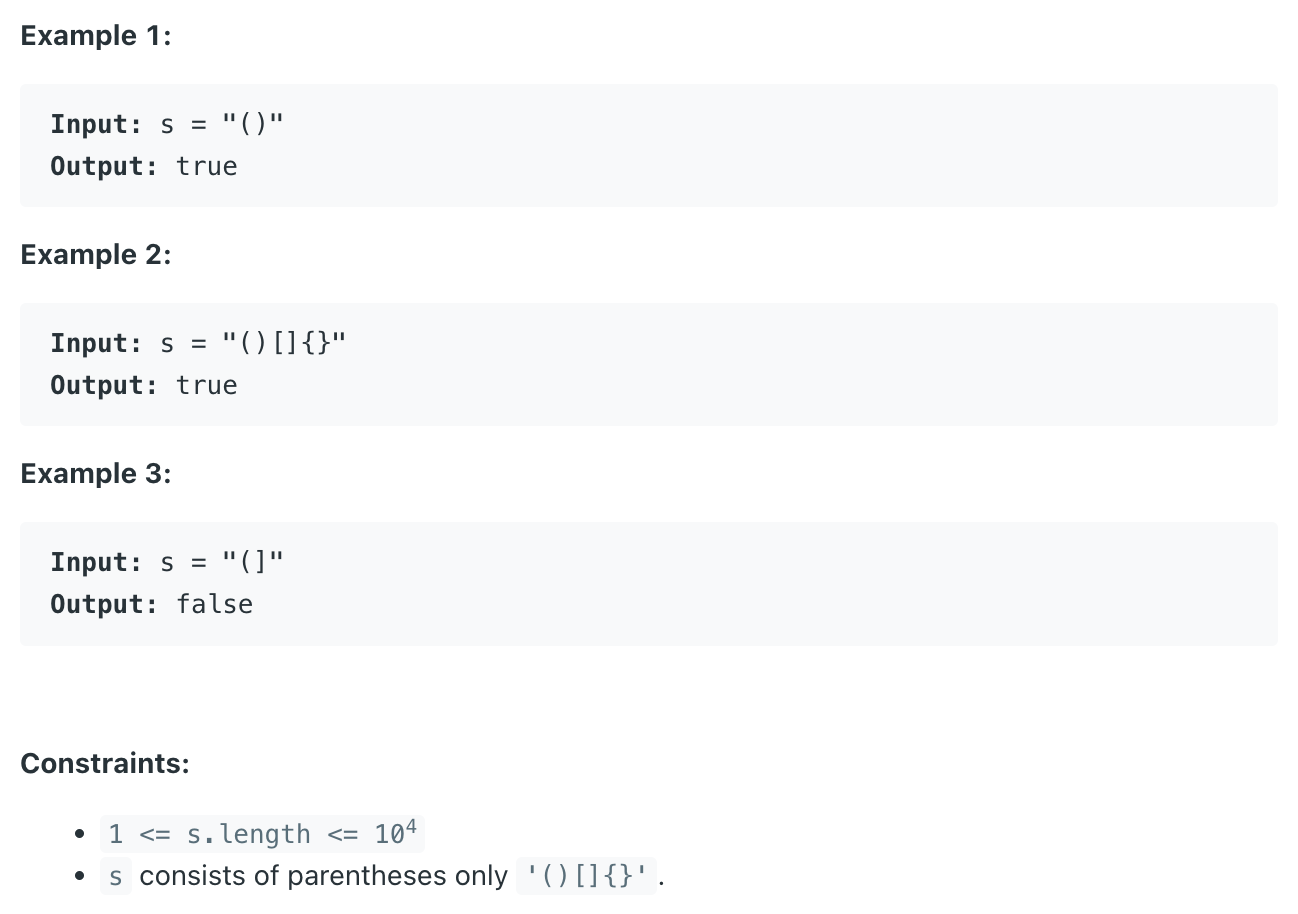Click the "1 <= s.length <= 10^4" constraint code
Image resolution: width=1298 pixels, height=914 pixels.
point(262,833)
